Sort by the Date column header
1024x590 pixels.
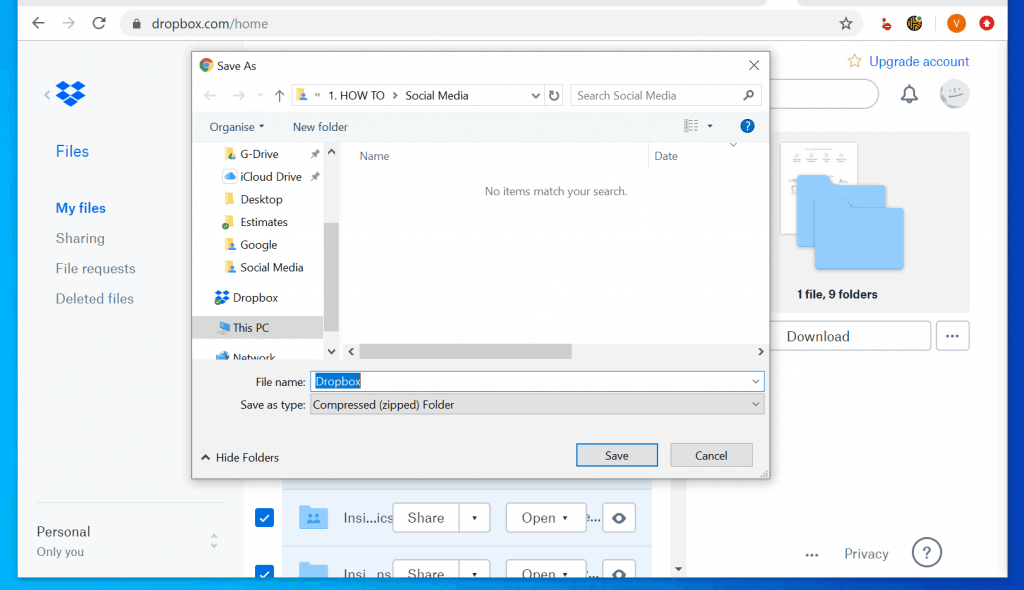[665, 156]
